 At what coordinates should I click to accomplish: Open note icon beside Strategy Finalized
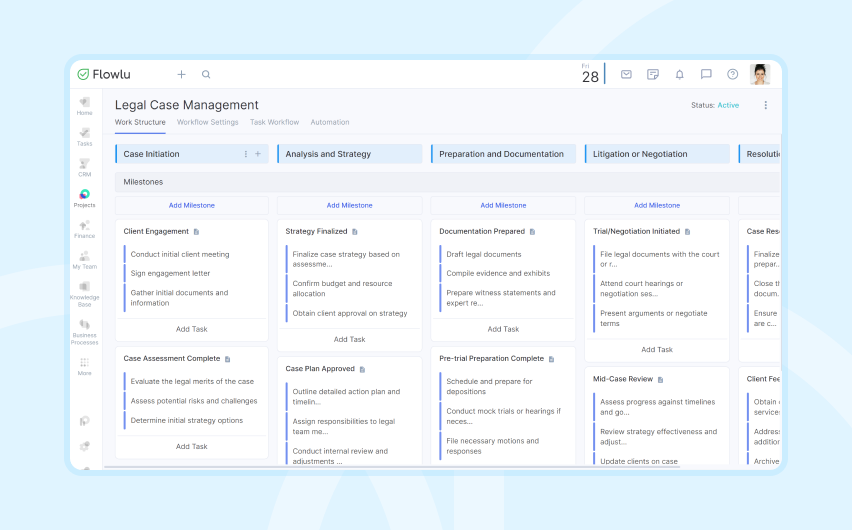click(x=355, y=232)
